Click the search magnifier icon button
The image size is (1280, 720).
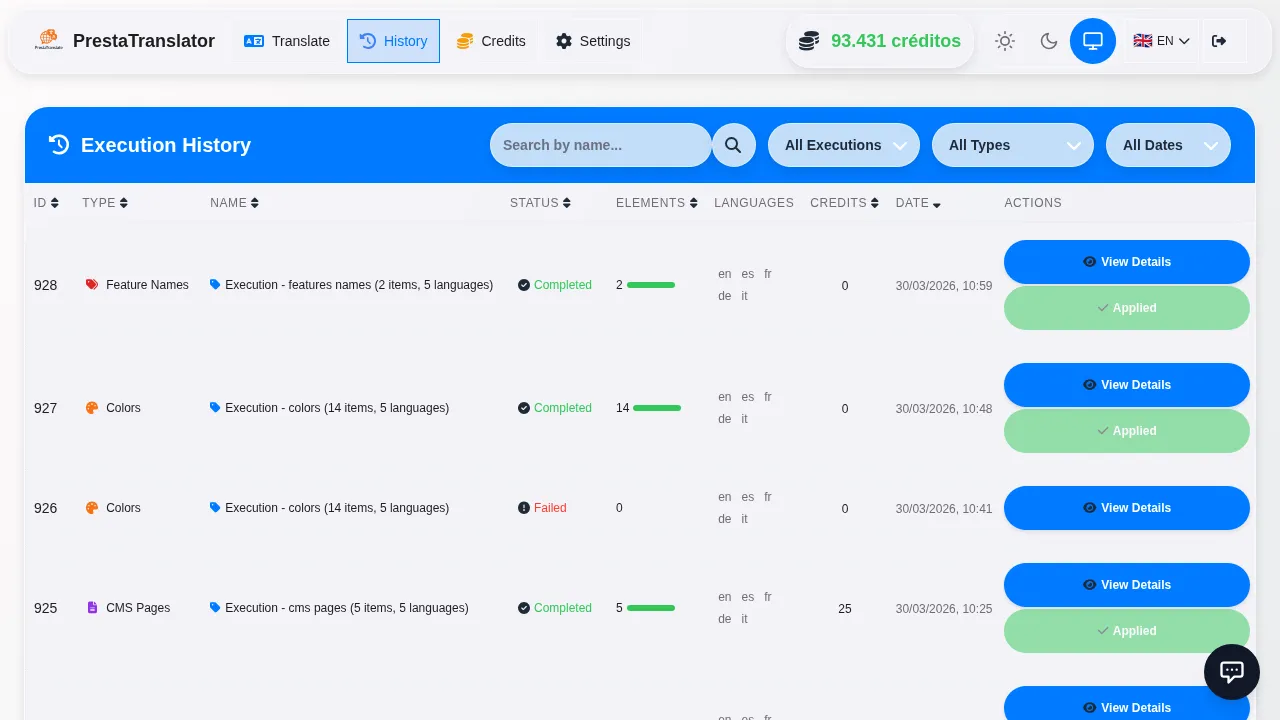pyautogui.click(x=733, y=145)
